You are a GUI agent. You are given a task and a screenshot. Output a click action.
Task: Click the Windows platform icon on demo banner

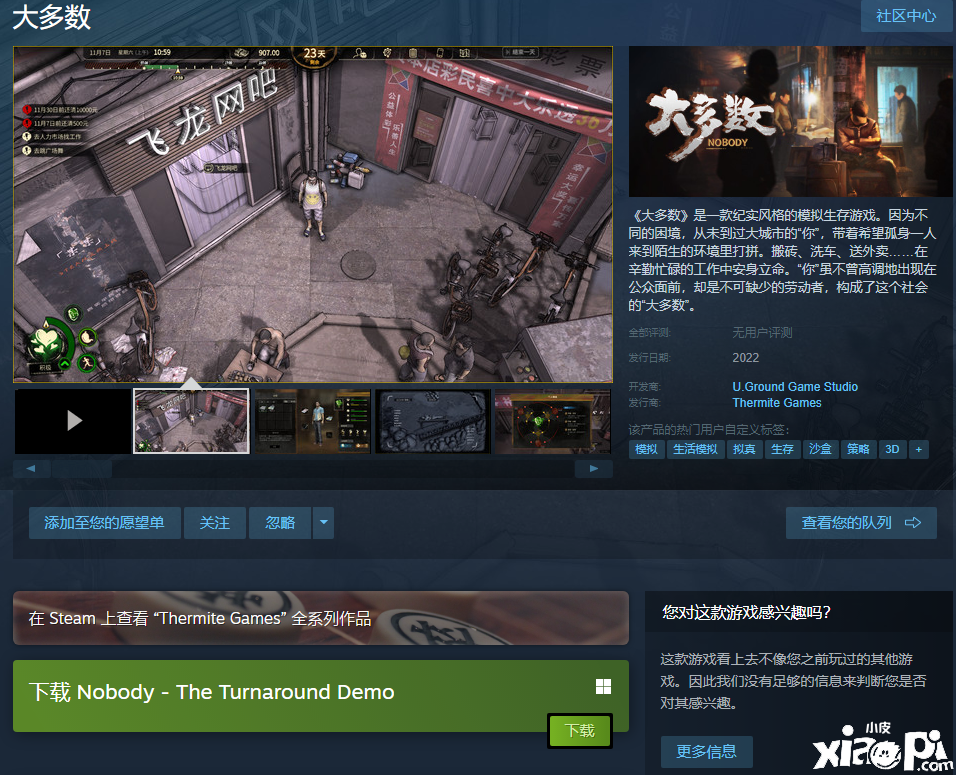click(603, 687)
